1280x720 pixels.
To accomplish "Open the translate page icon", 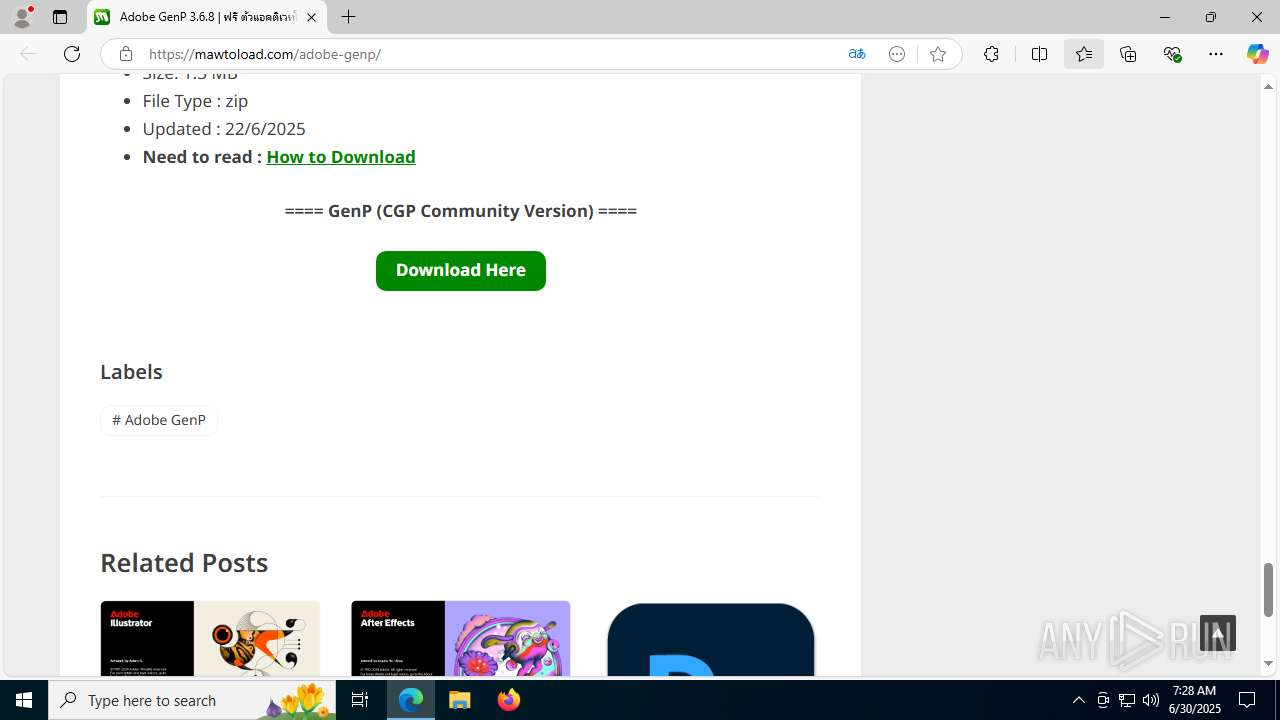I will pos(857,54).
